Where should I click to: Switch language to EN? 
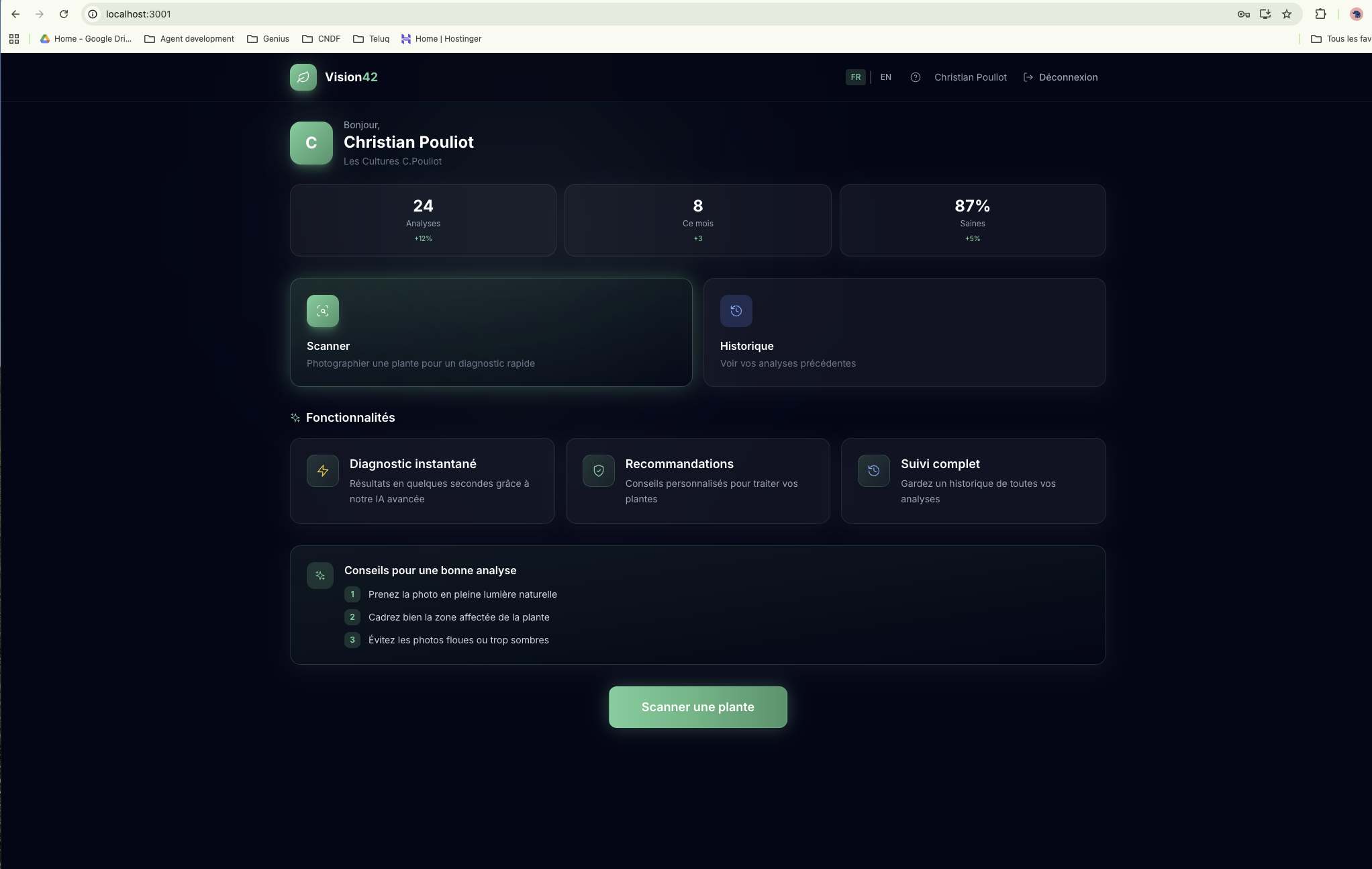(885, 77)
